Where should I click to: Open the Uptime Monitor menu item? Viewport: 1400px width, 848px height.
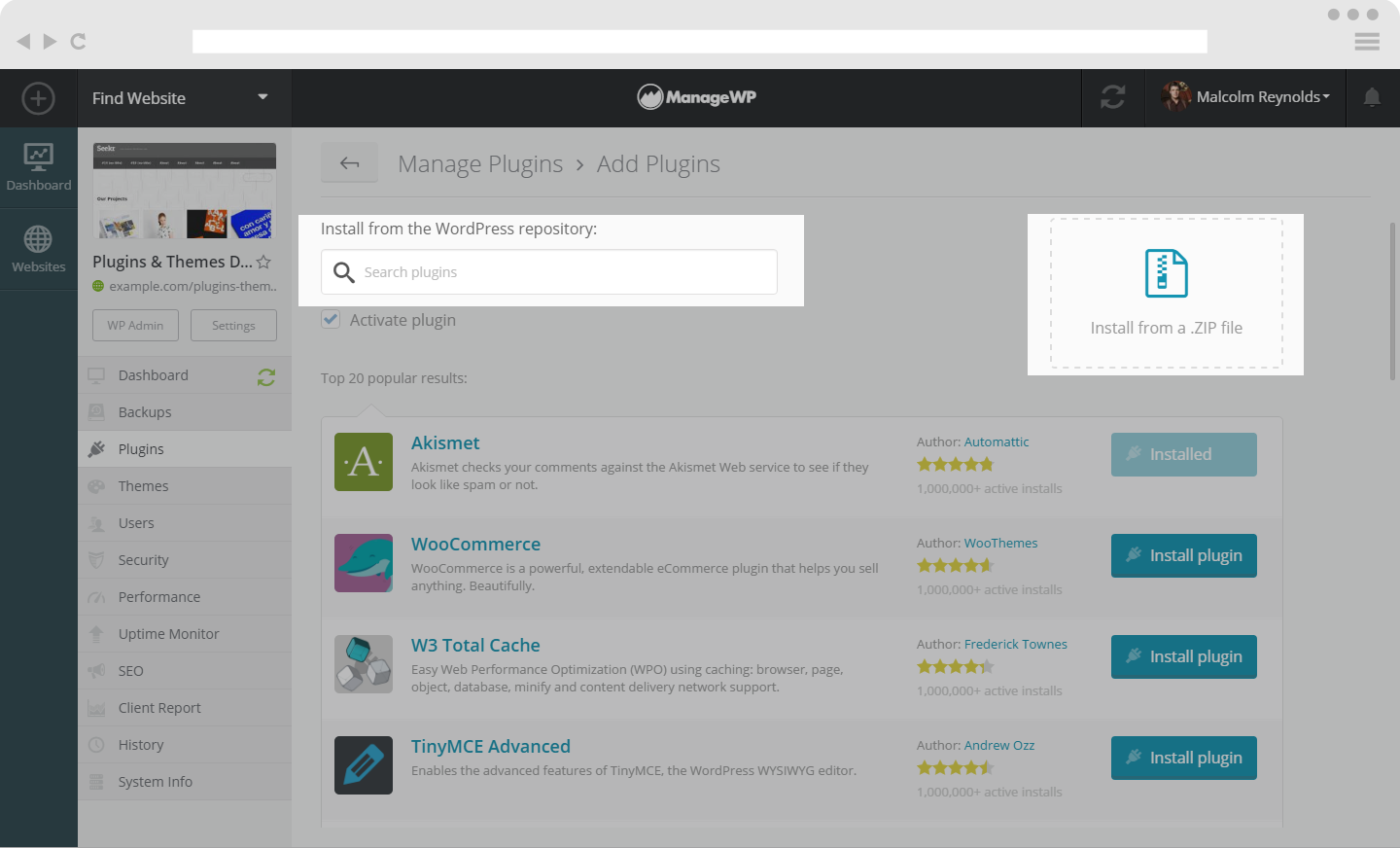click(x=185, y=634)
